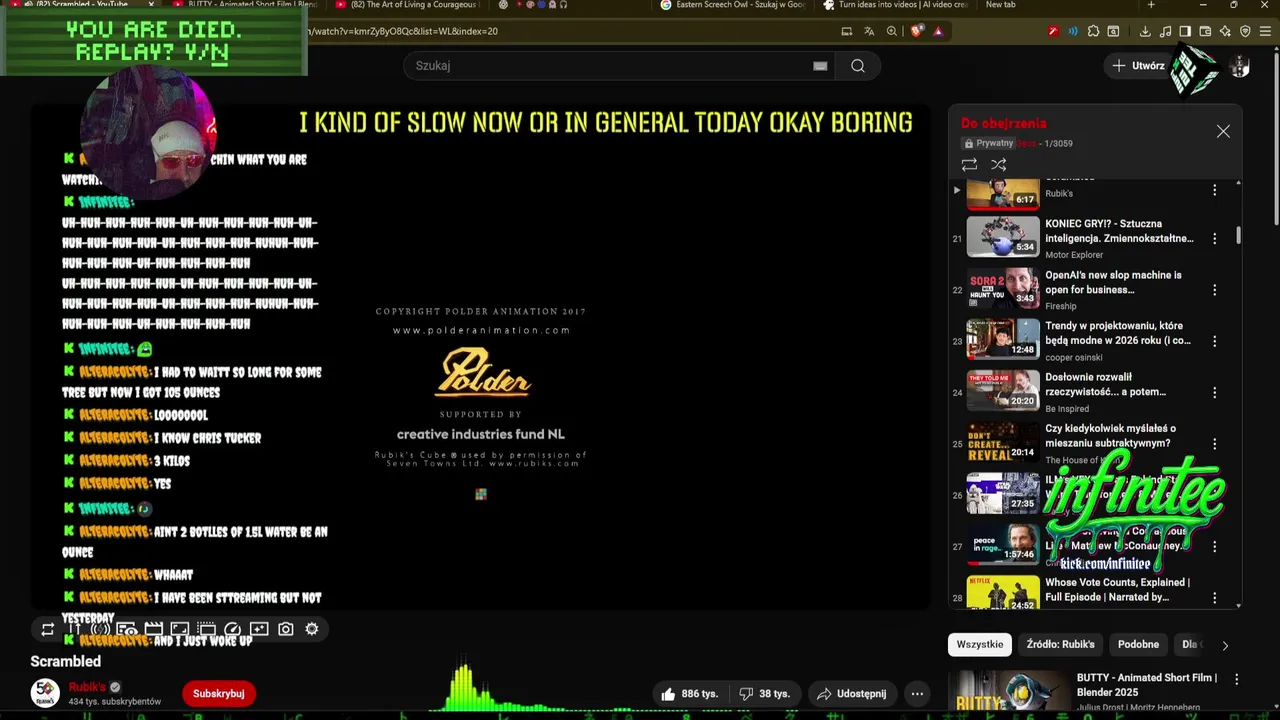Select the Źródło: Rubik's filter chip

pos(1060,645)
